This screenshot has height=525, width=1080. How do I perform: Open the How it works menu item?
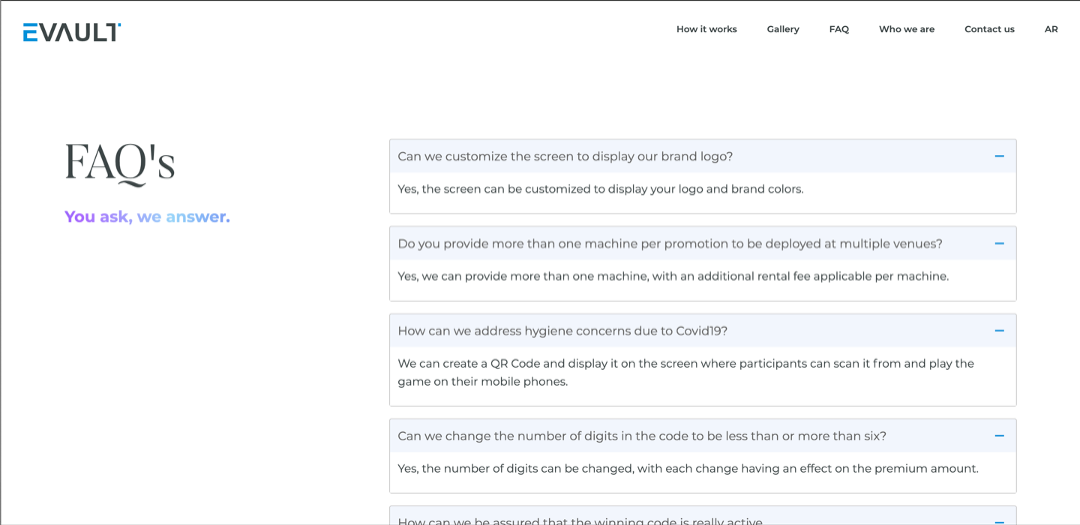click(706, 29)
